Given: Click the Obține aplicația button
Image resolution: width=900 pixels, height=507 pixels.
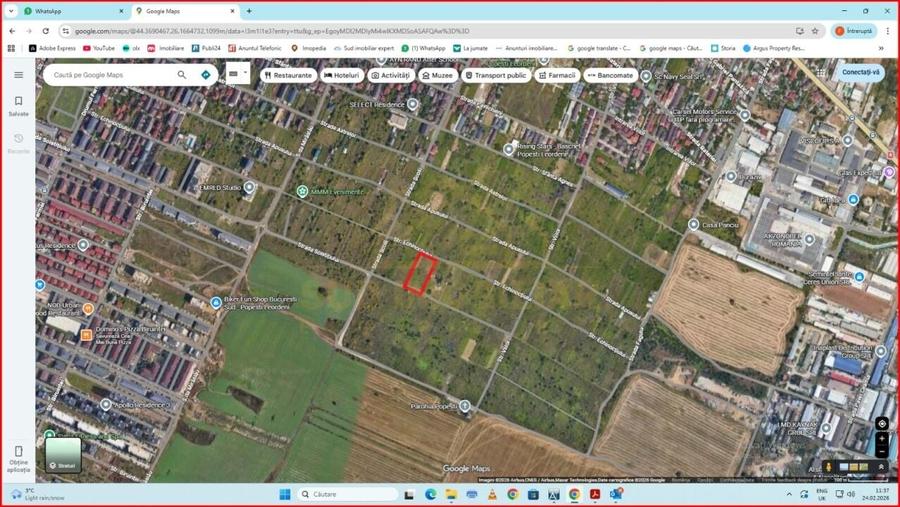Looking at the screenshot, I should [x=18, y=460].
